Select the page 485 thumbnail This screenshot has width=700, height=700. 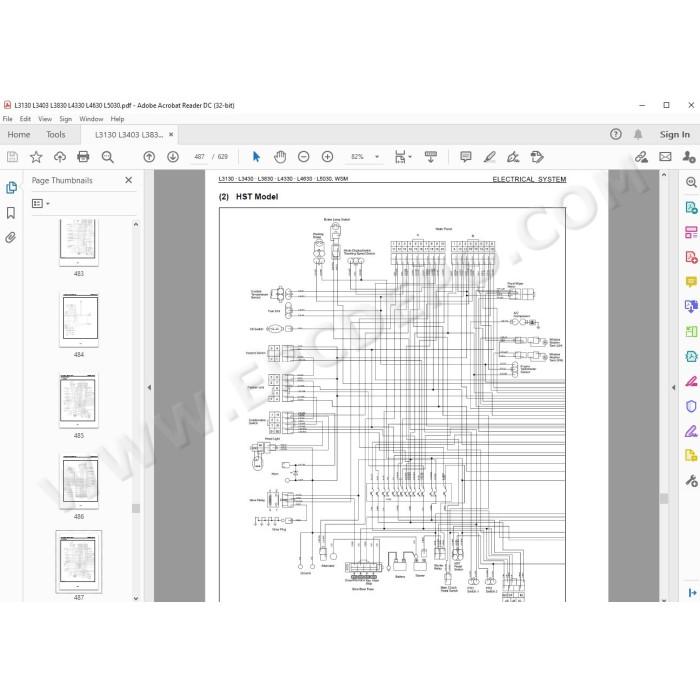coord(78,400)
